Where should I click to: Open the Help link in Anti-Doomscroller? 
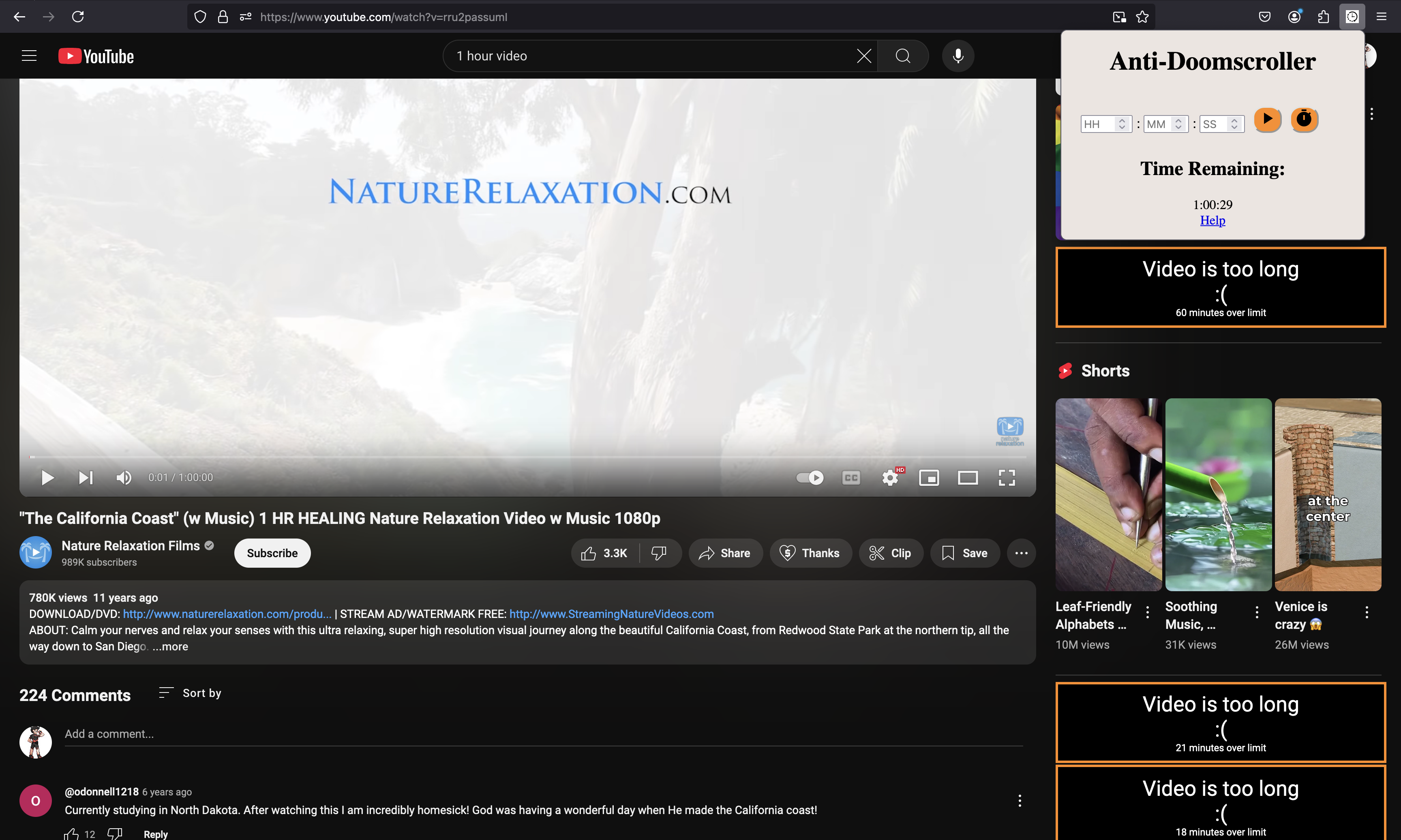coord(1212,220)
